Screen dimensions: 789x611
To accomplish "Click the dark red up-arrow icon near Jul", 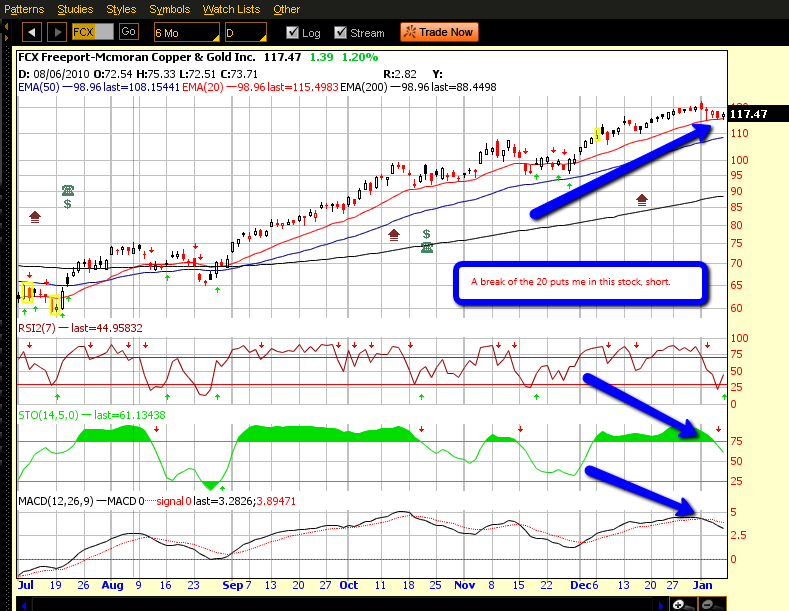I will [x=35, y=217].
